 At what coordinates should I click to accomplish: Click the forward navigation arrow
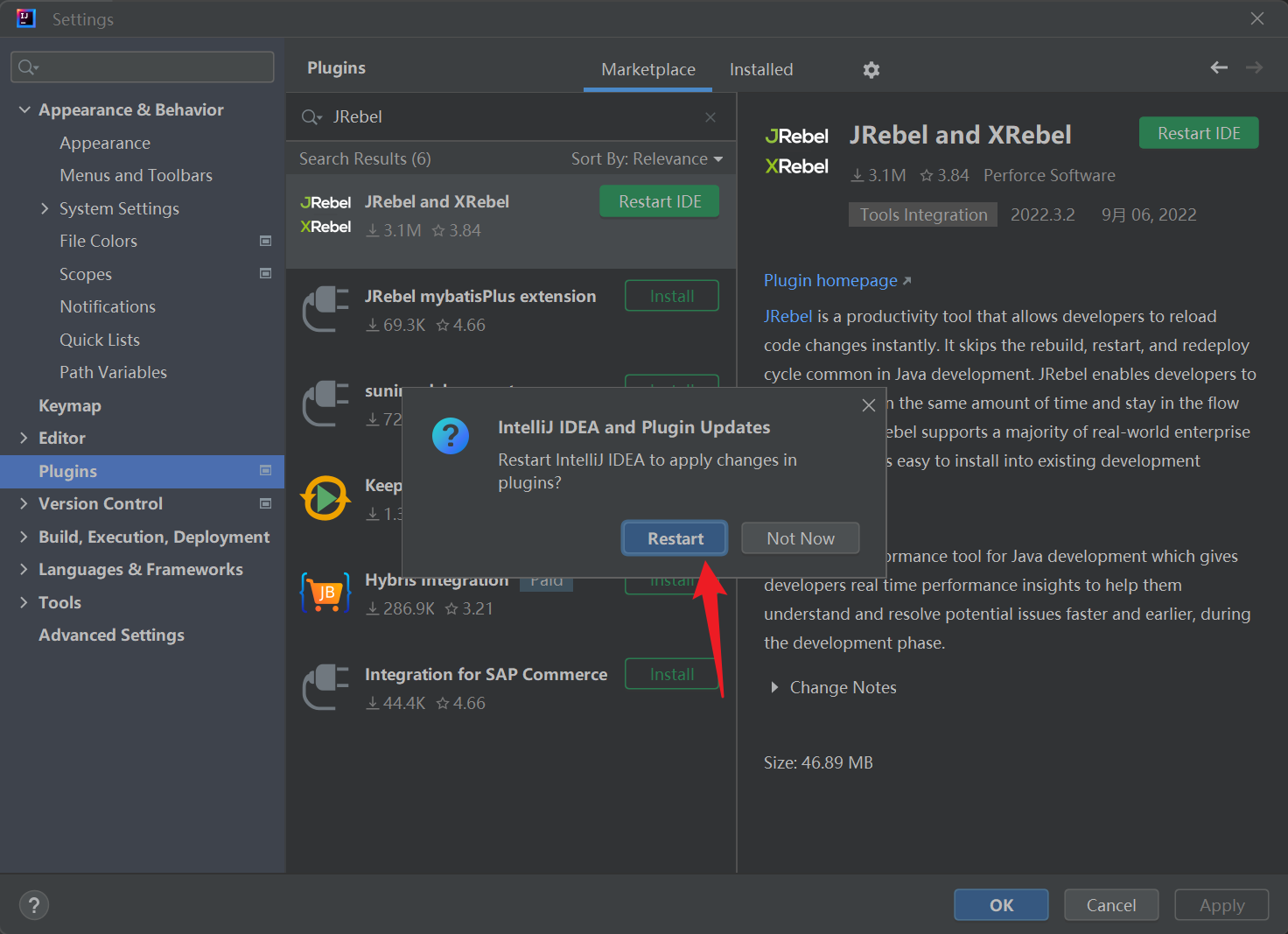pos(1254,67)
